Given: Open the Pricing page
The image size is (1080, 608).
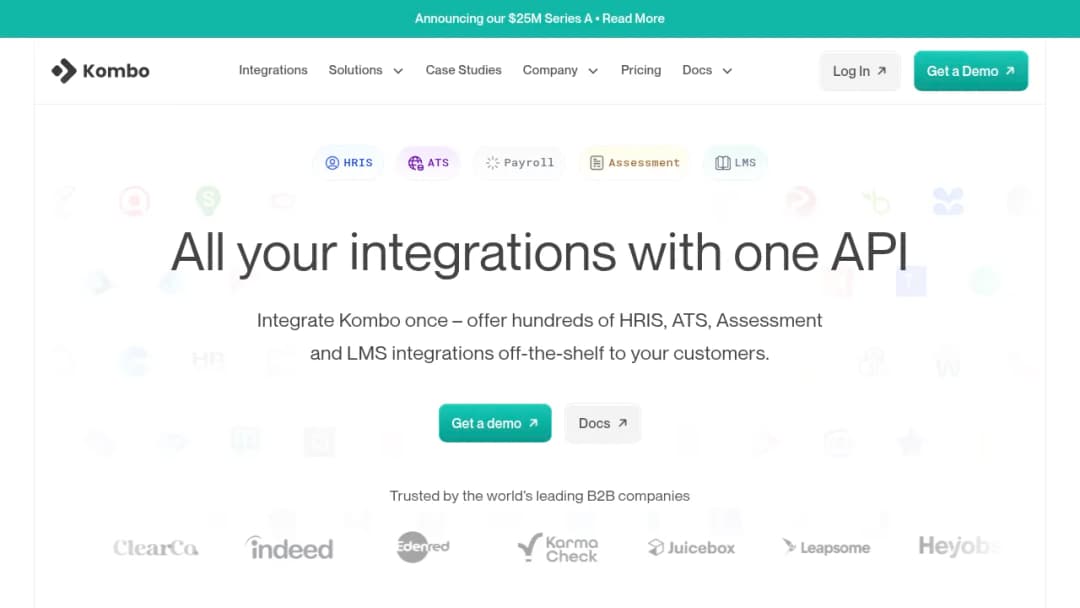Looking at the screenshot, I should (x=641, y=70).
